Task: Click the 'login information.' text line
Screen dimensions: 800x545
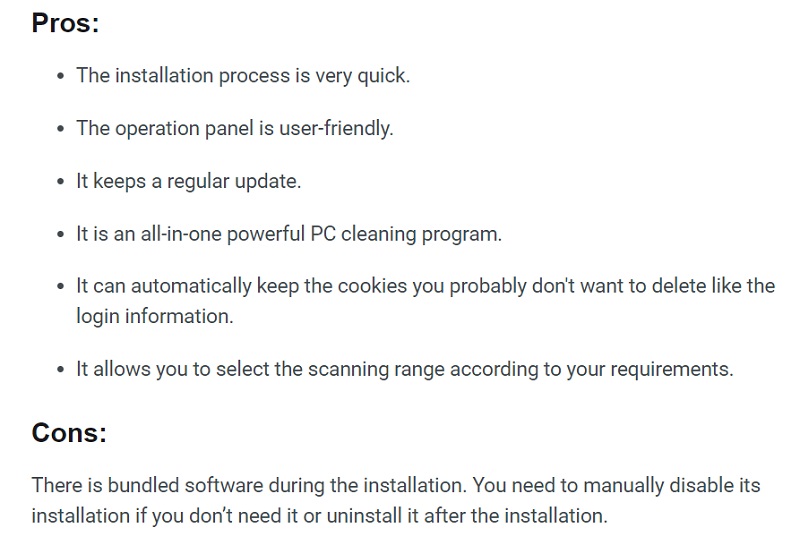Action: click(154, 316)
